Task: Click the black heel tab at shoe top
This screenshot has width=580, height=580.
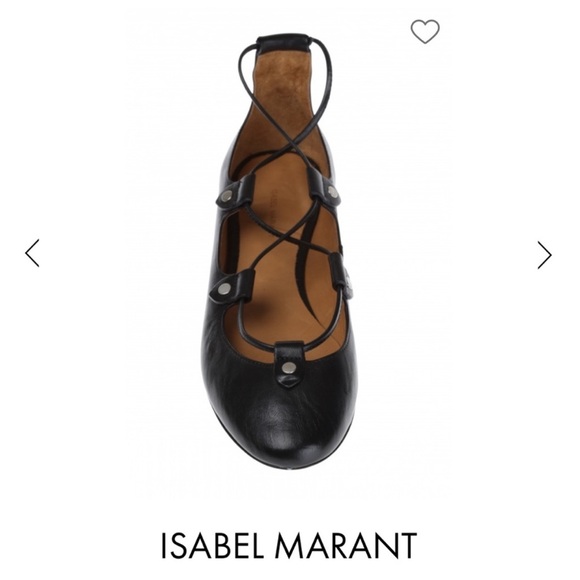Action: tap(283, 42)
